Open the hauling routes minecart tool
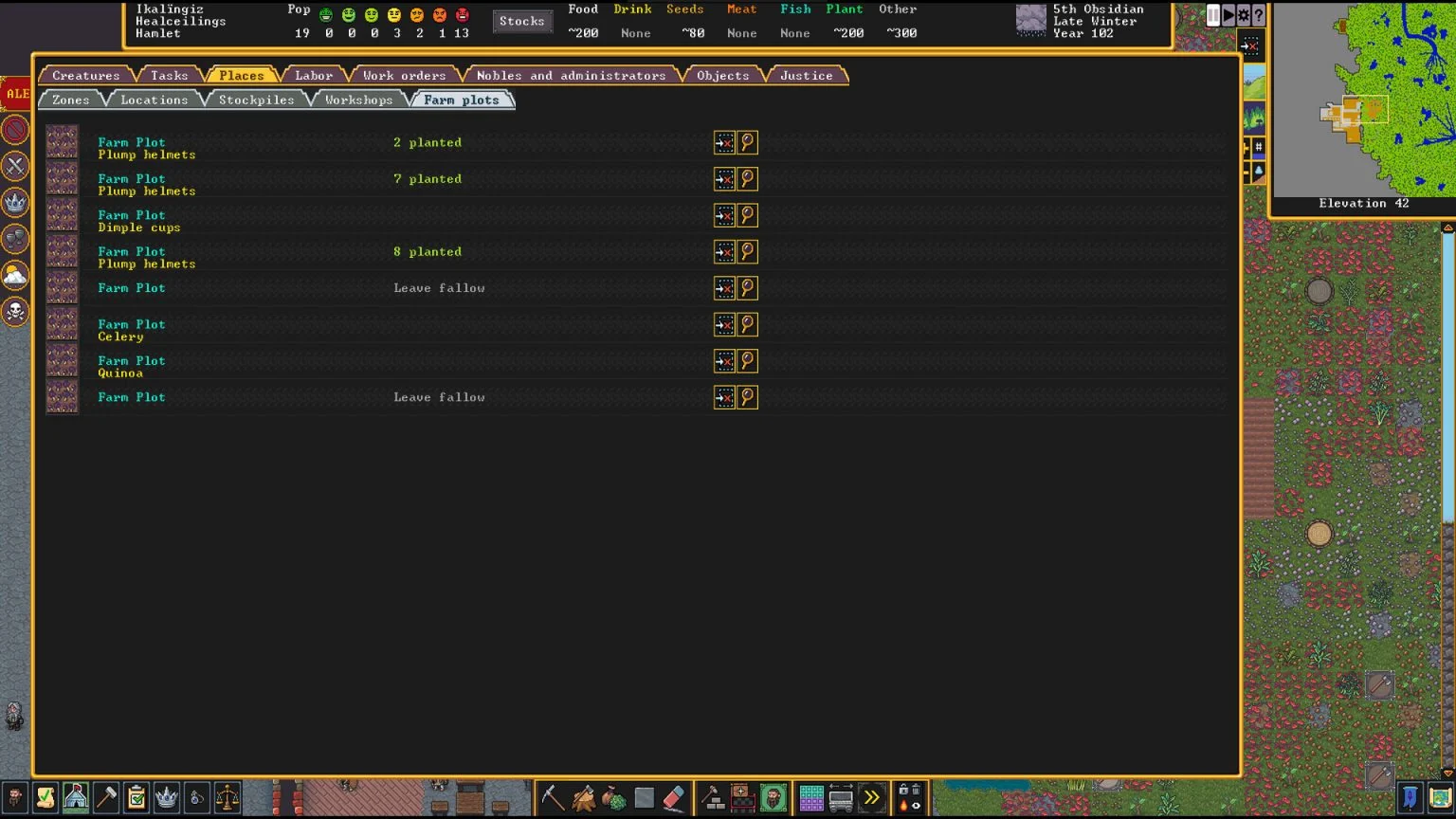This screenshot has width=1456, height=819. point(842,797)
